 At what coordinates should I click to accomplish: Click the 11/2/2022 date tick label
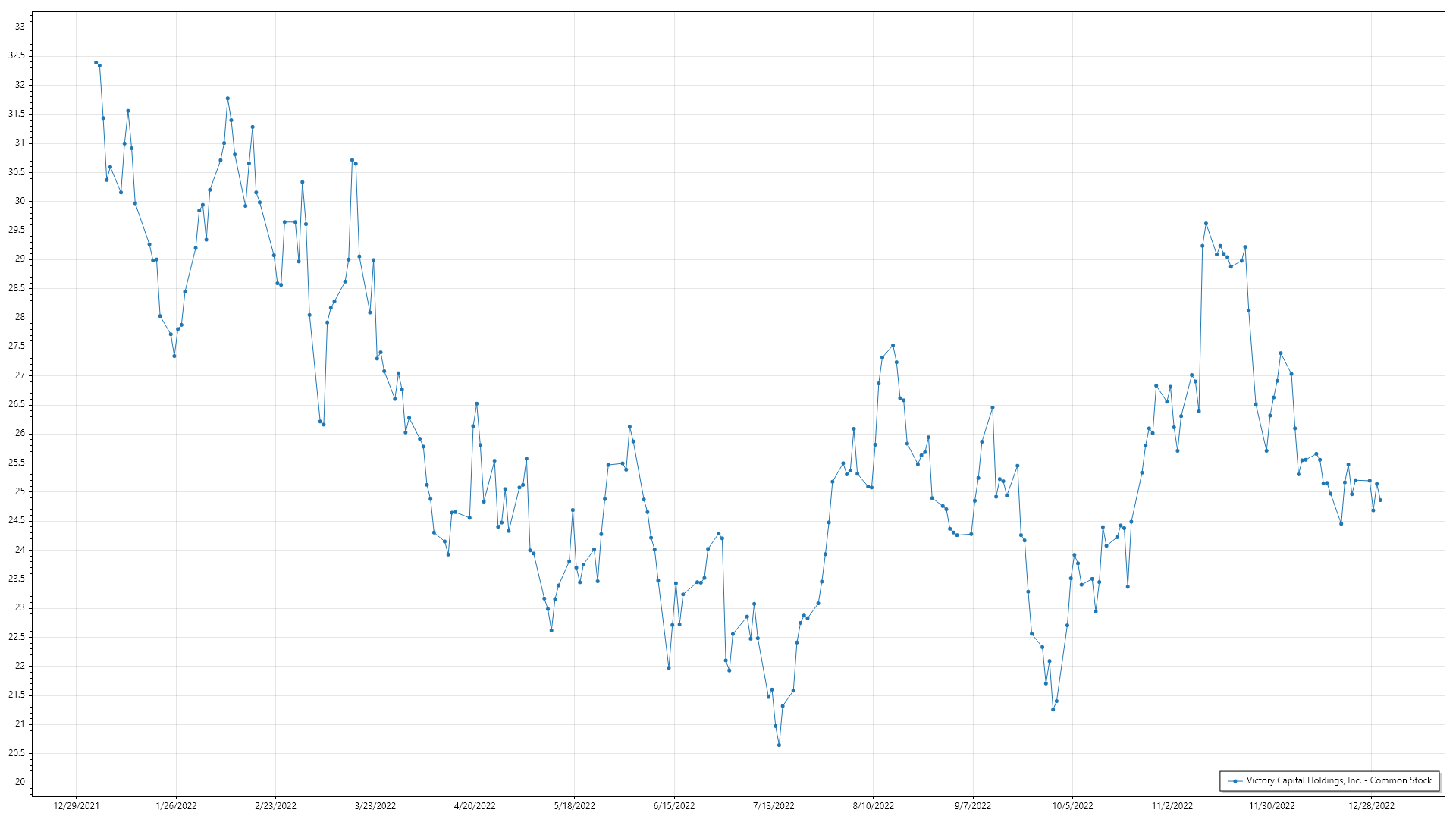point(1172,806)
